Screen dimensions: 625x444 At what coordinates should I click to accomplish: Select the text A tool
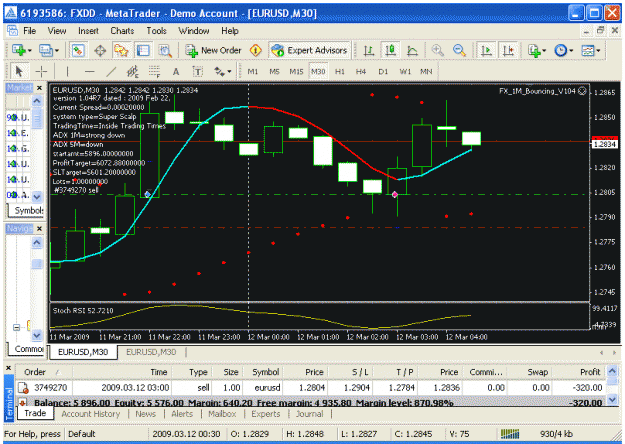pos(176,72)
